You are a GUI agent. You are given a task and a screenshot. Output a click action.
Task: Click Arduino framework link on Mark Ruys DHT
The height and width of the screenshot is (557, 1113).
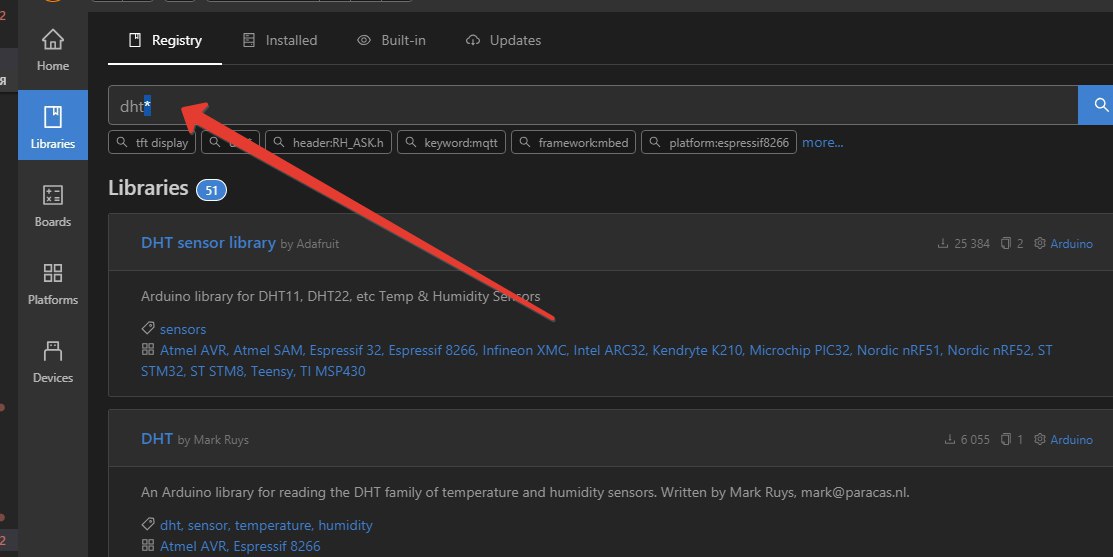1071,439
